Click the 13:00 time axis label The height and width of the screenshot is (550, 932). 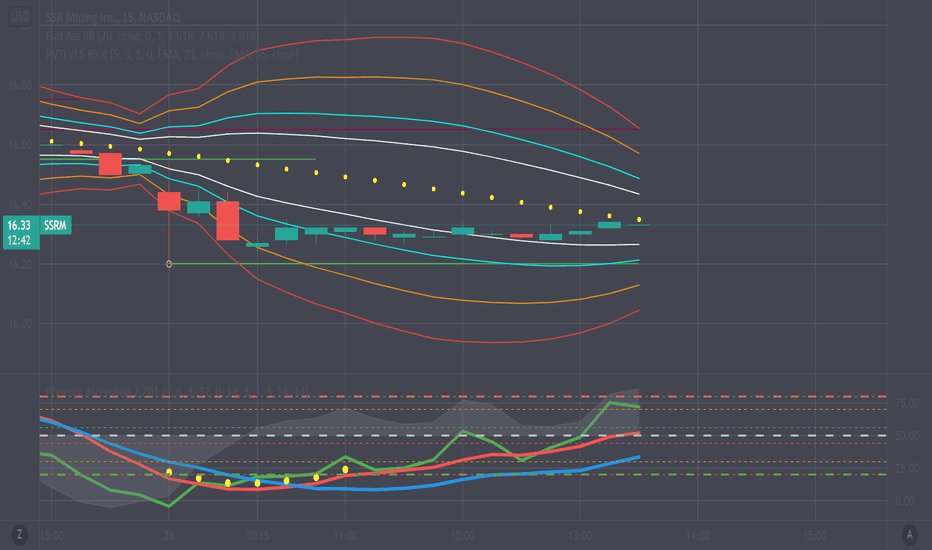coord(580,536)
